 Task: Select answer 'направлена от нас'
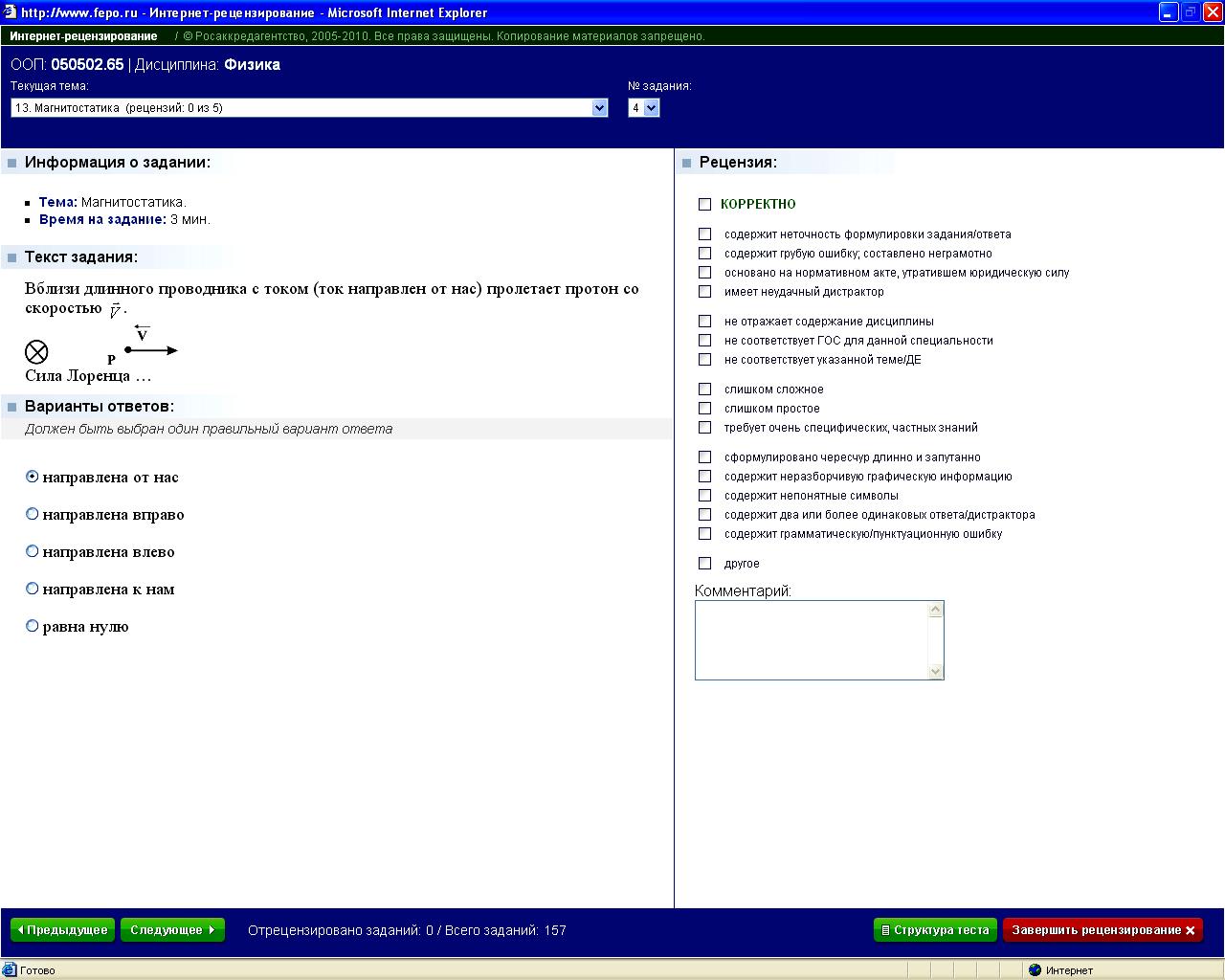pyautogui.click(x=33, y=477)
